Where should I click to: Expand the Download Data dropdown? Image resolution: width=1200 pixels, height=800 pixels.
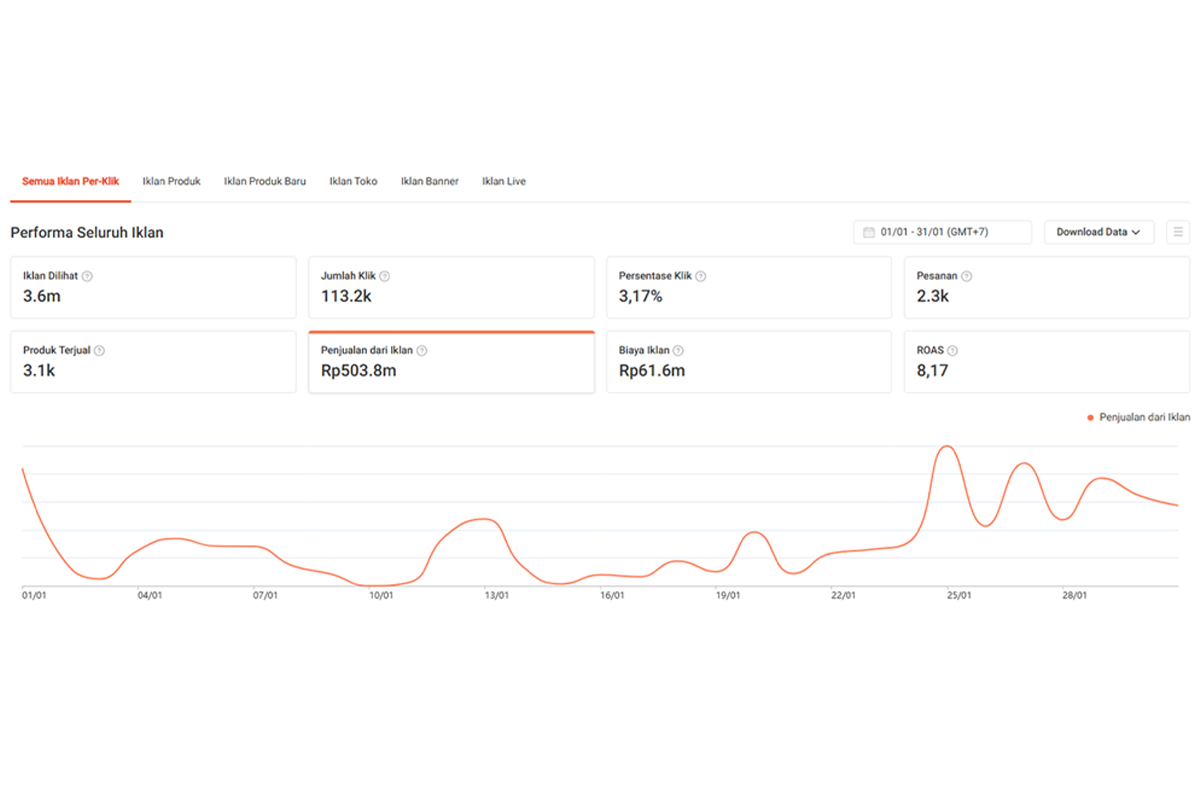tap(1099, 232)
